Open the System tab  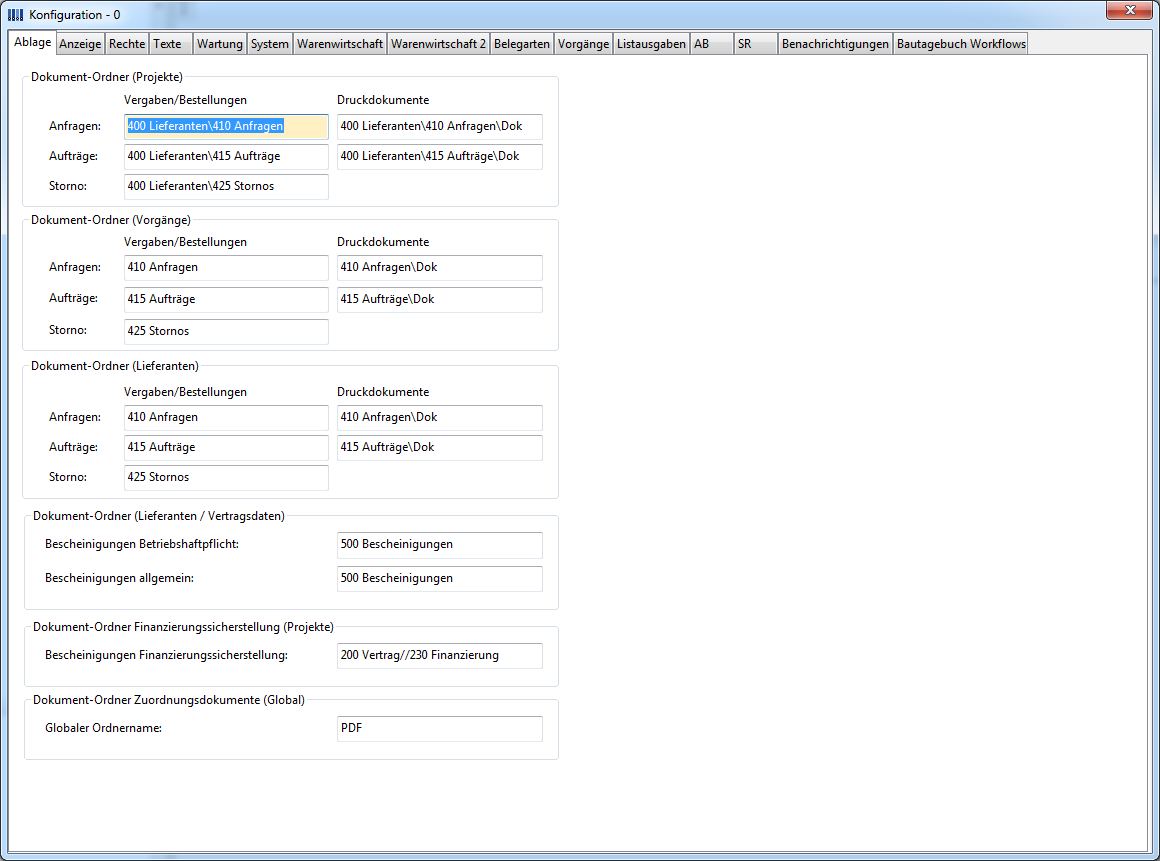269,44
